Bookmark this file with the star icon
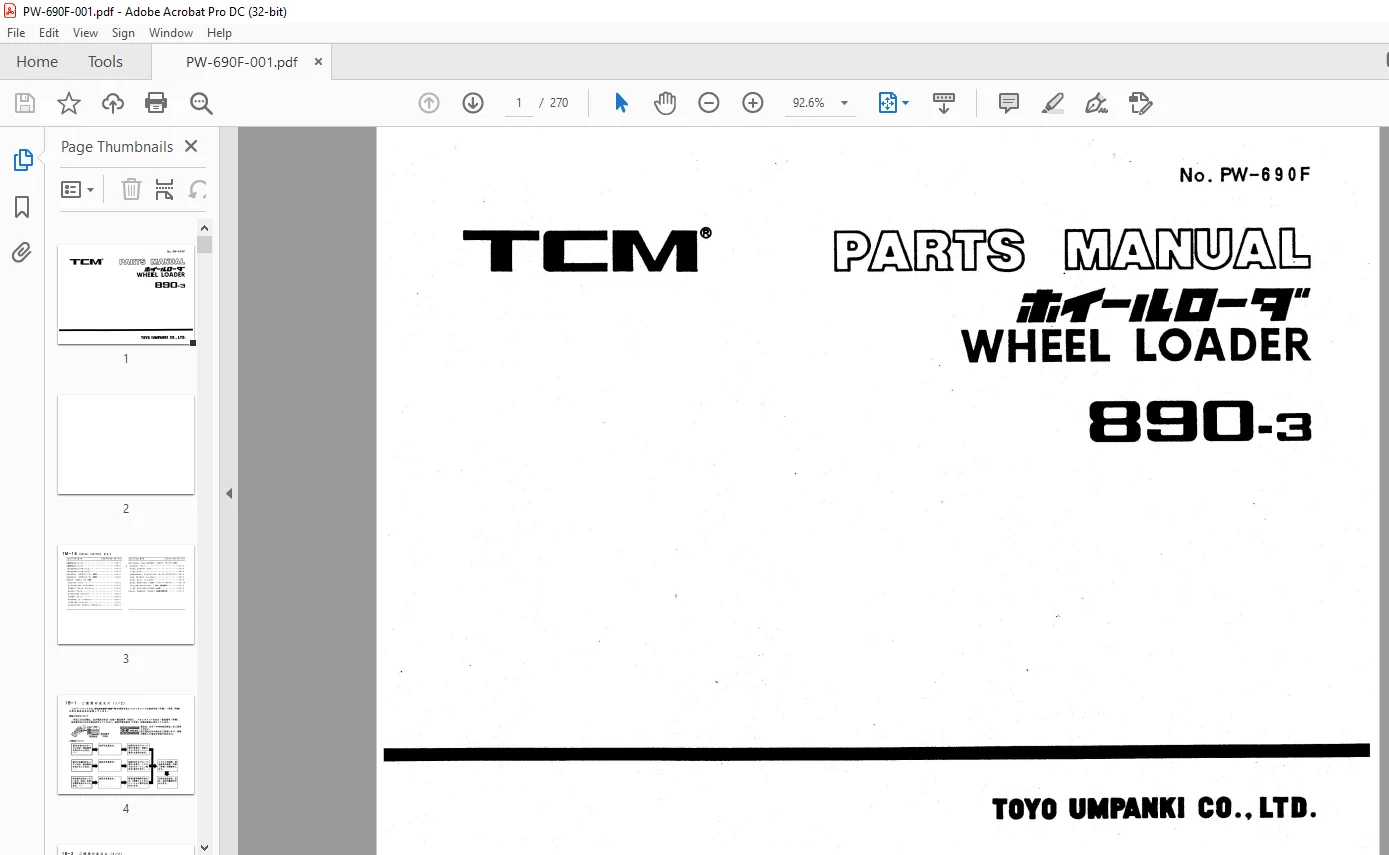 point(69,103)
